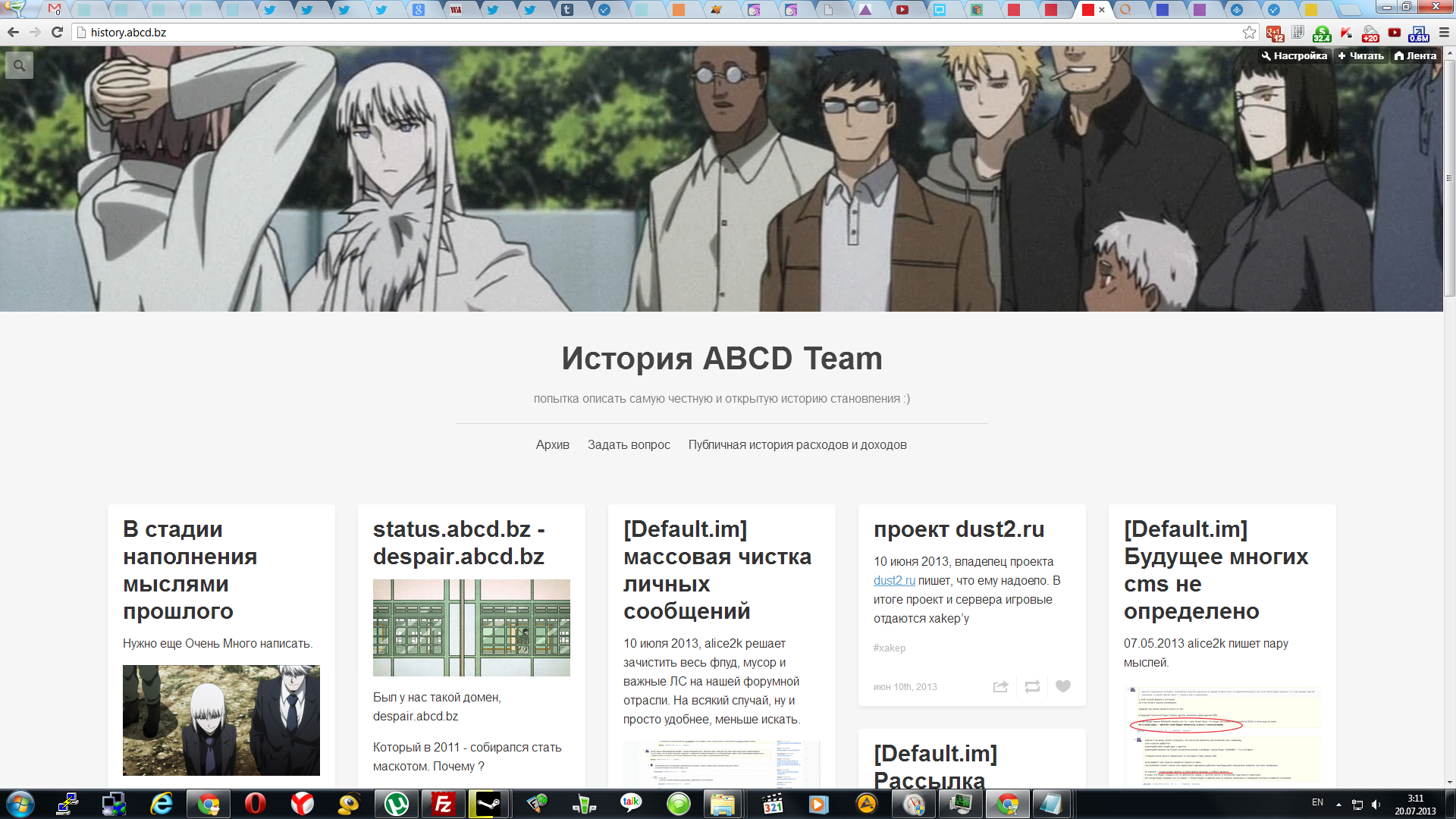Click the share arrow on the dust2.ru post
The image size is (1456, 819).
[1000, 686]
